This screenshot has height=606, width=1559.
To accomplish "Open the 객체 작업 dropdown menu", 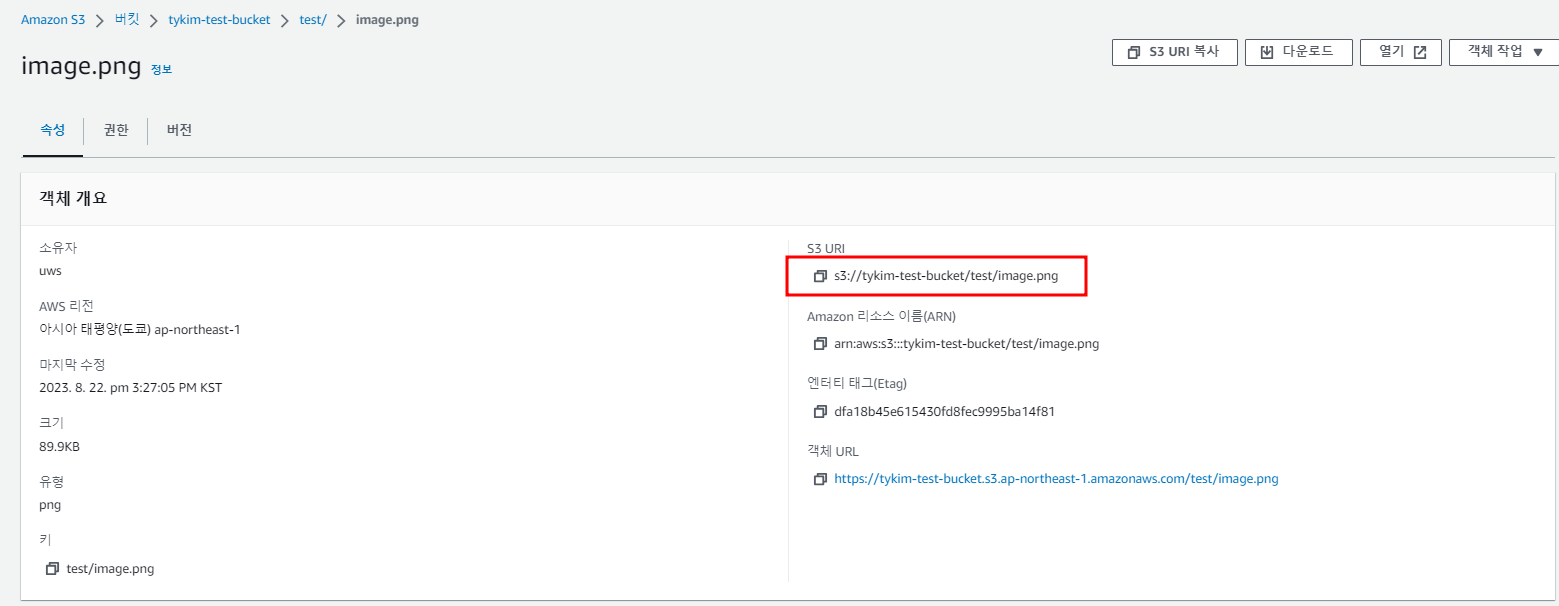I will coord(1504,52).
